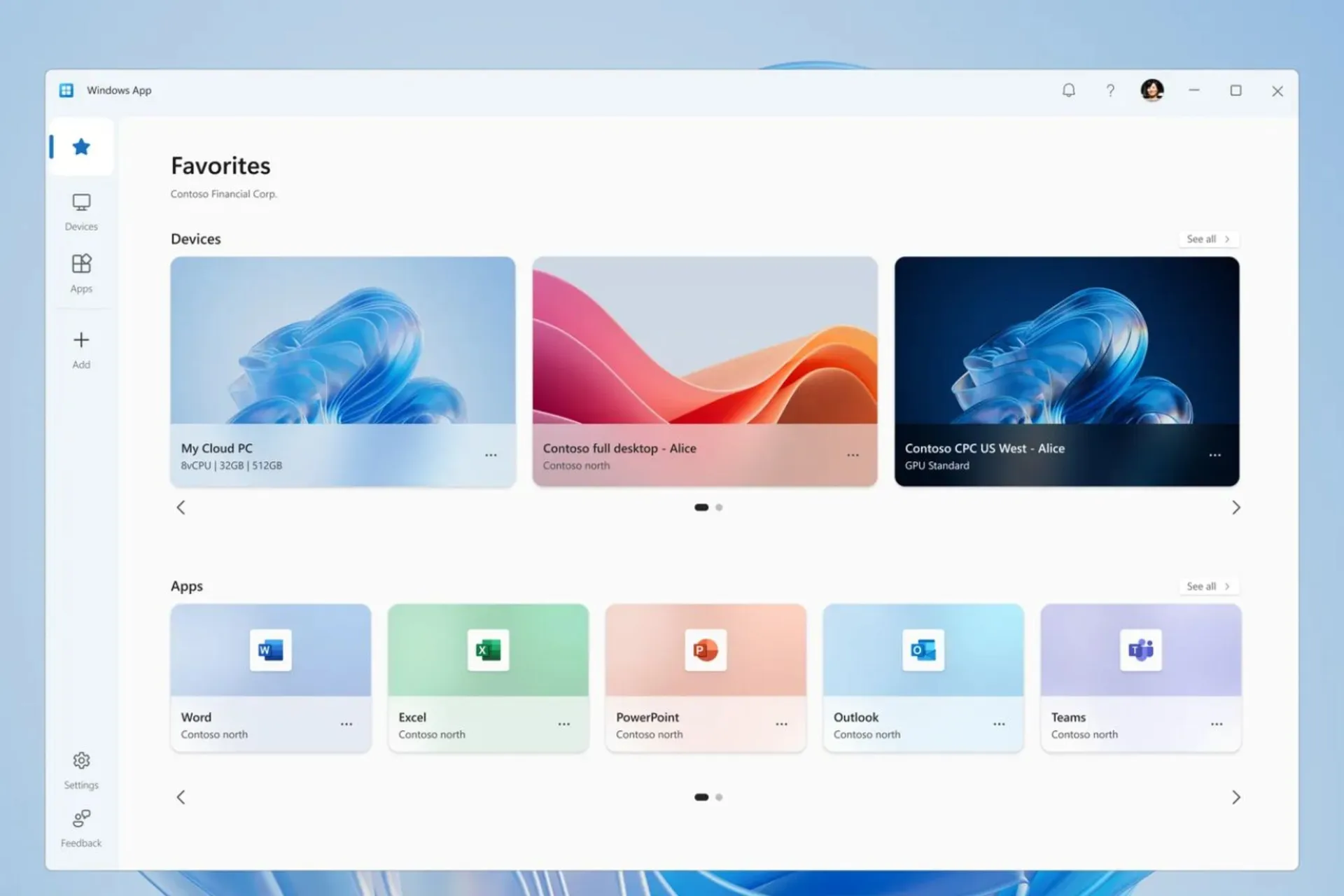The width and height of the screenshot is (1344, 896).
Task: Select first devices page indicator dot
Action: [x=701, y=507]
